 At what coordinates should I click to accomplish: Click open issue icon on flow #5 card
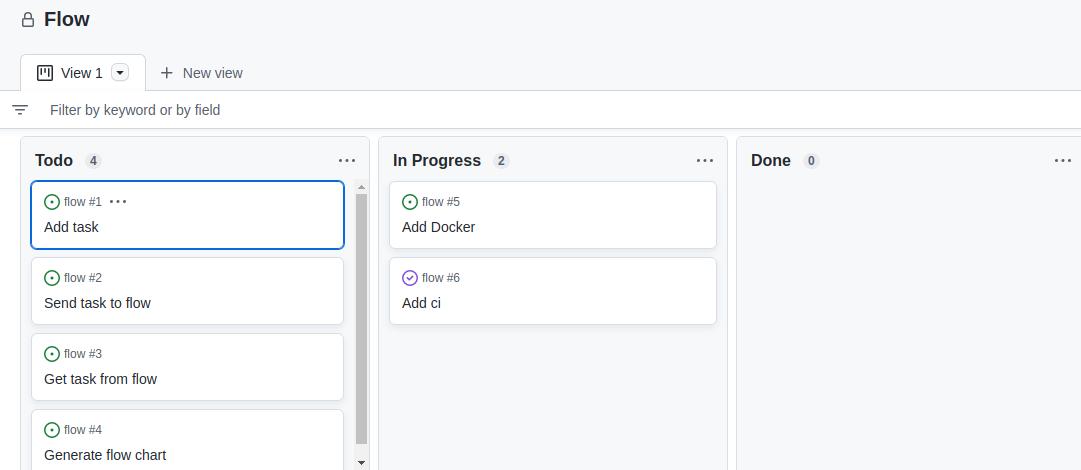[x=410, y=202]
